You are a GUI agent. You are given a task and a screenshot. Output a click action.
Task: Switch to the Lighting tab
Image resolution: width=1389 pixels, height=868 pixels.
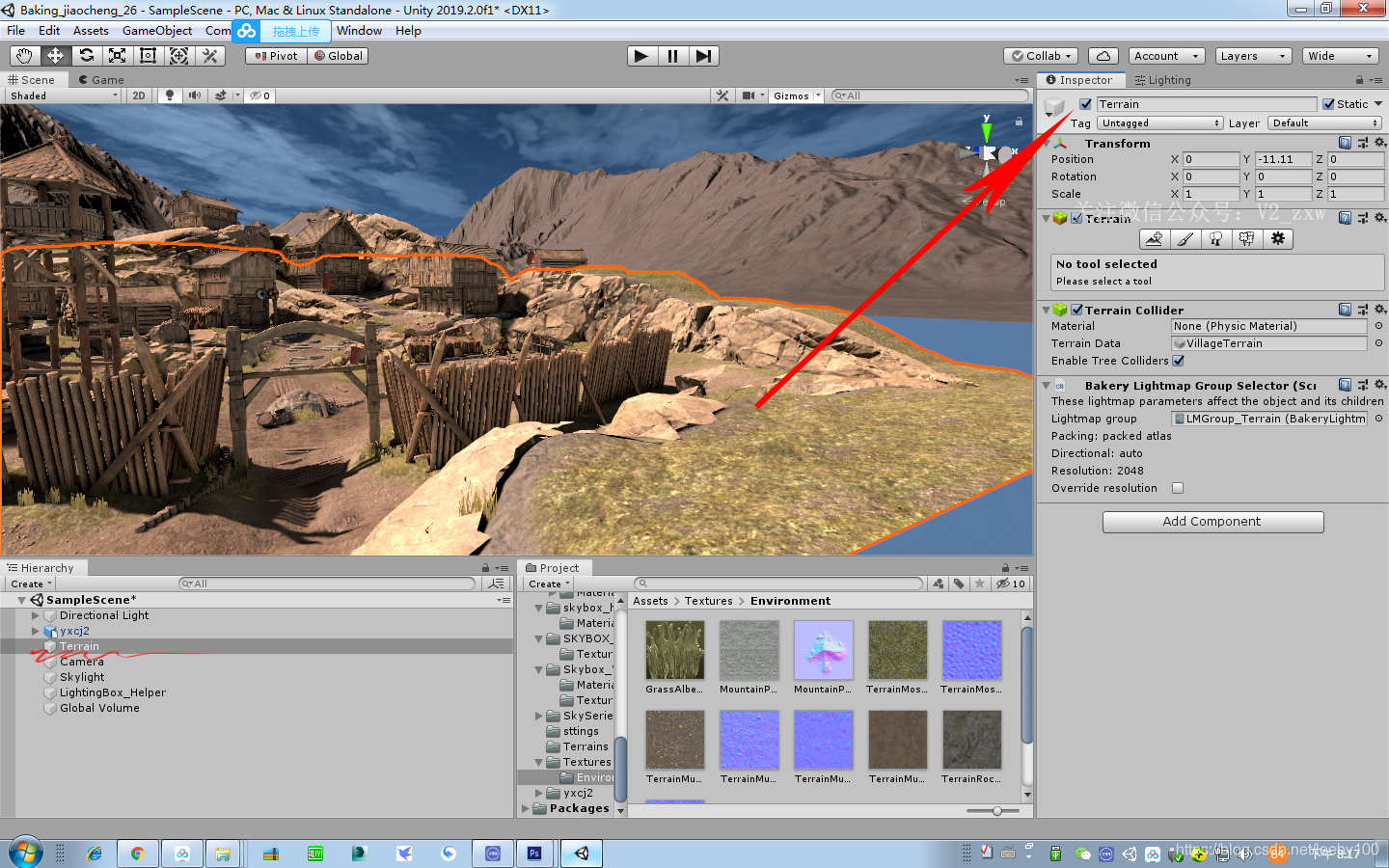pos(1162,80)
